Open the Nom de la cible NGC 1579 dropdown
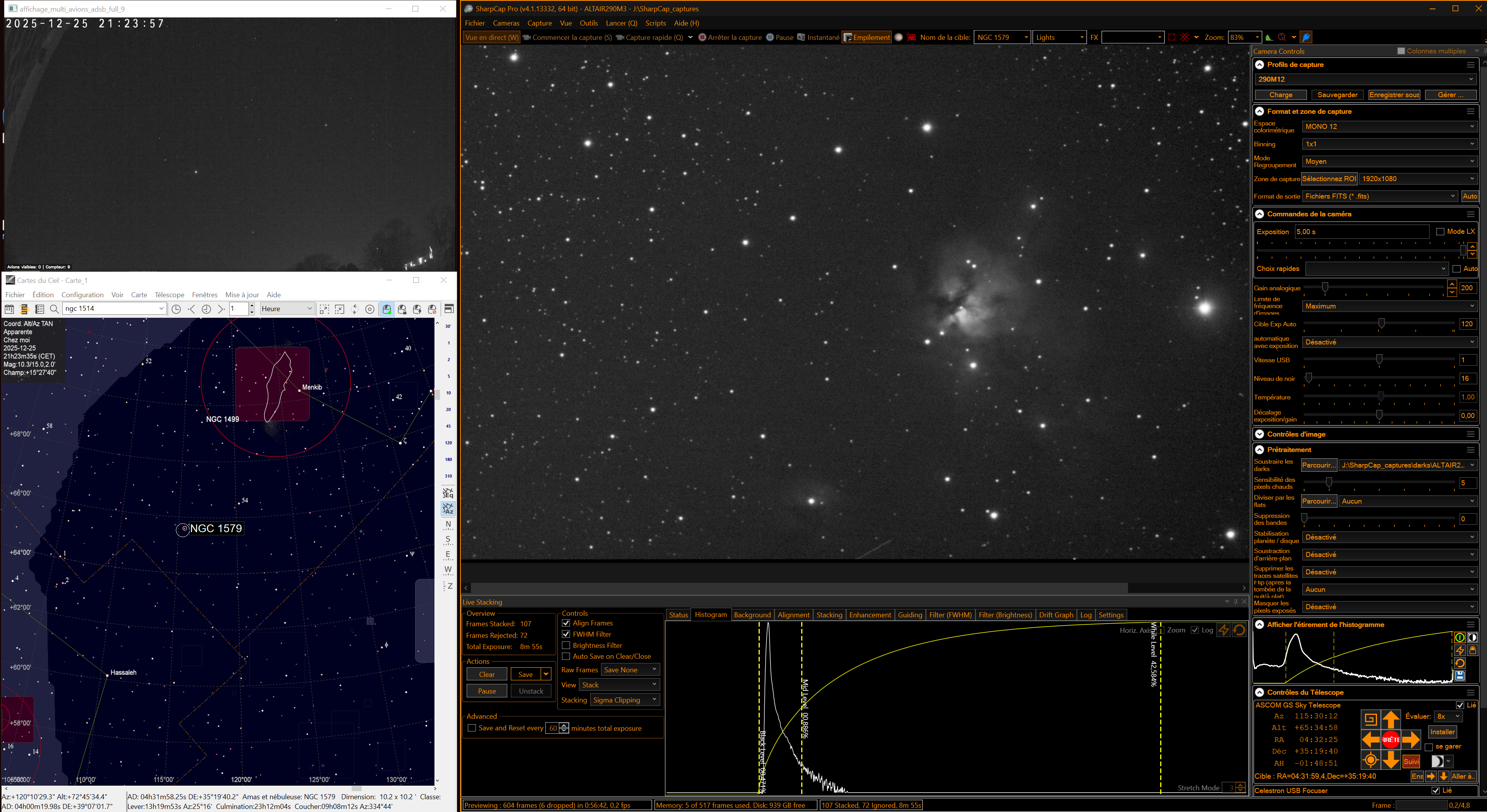 point(1002,38)
